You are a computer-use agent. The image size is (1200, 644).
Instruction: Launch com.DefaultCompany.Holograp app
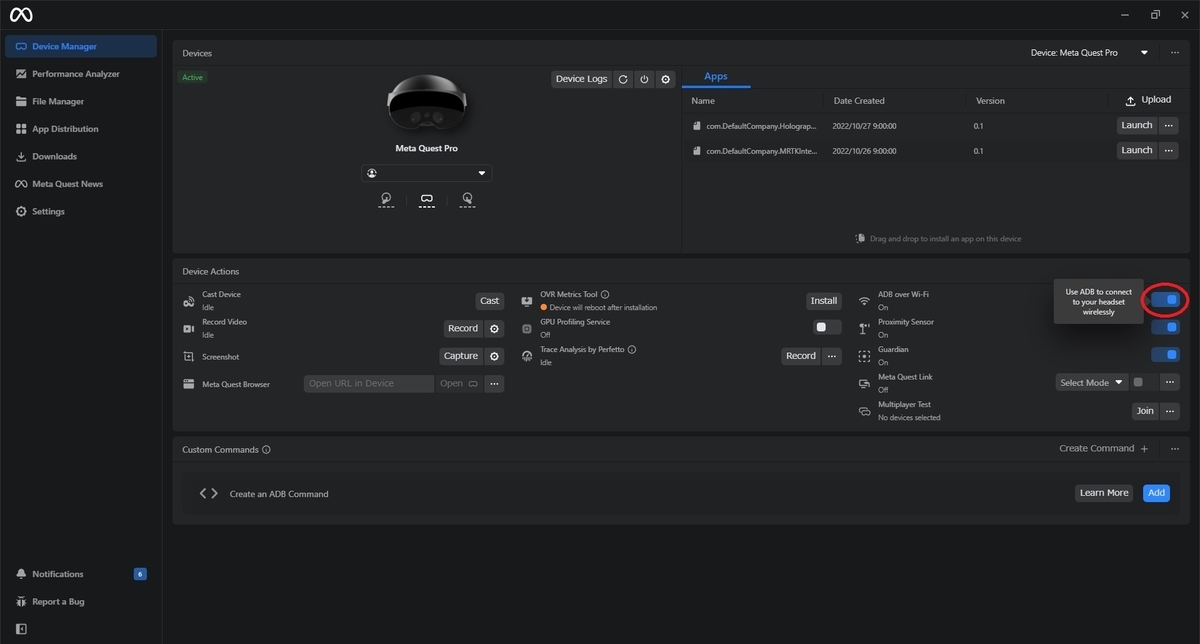click(x=1137, y=125)
